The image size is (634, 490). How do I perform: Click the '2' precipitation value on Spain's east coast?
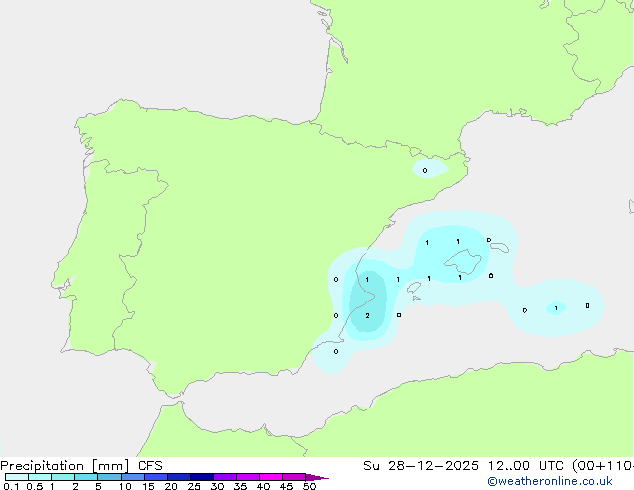[367, 315]
